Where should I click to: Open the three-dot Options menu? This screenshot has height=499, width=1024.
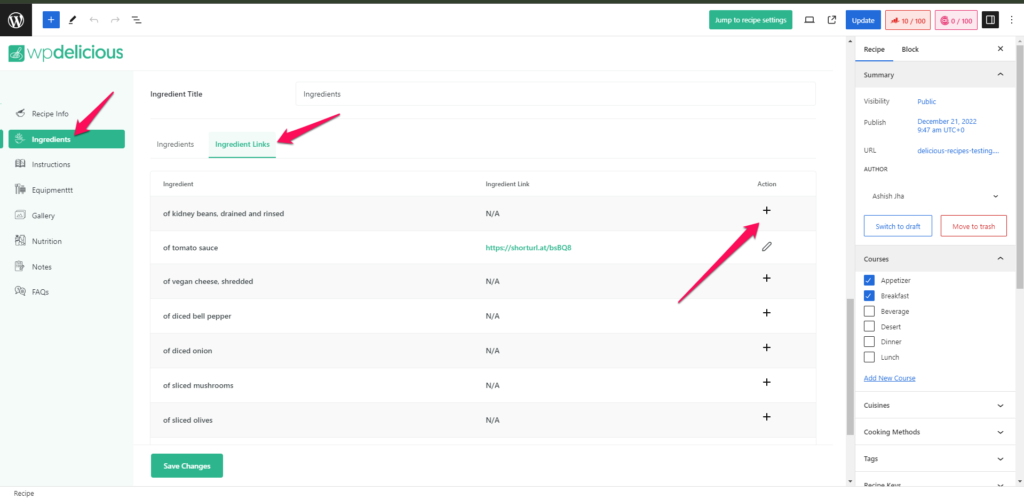pos(1012,20)
